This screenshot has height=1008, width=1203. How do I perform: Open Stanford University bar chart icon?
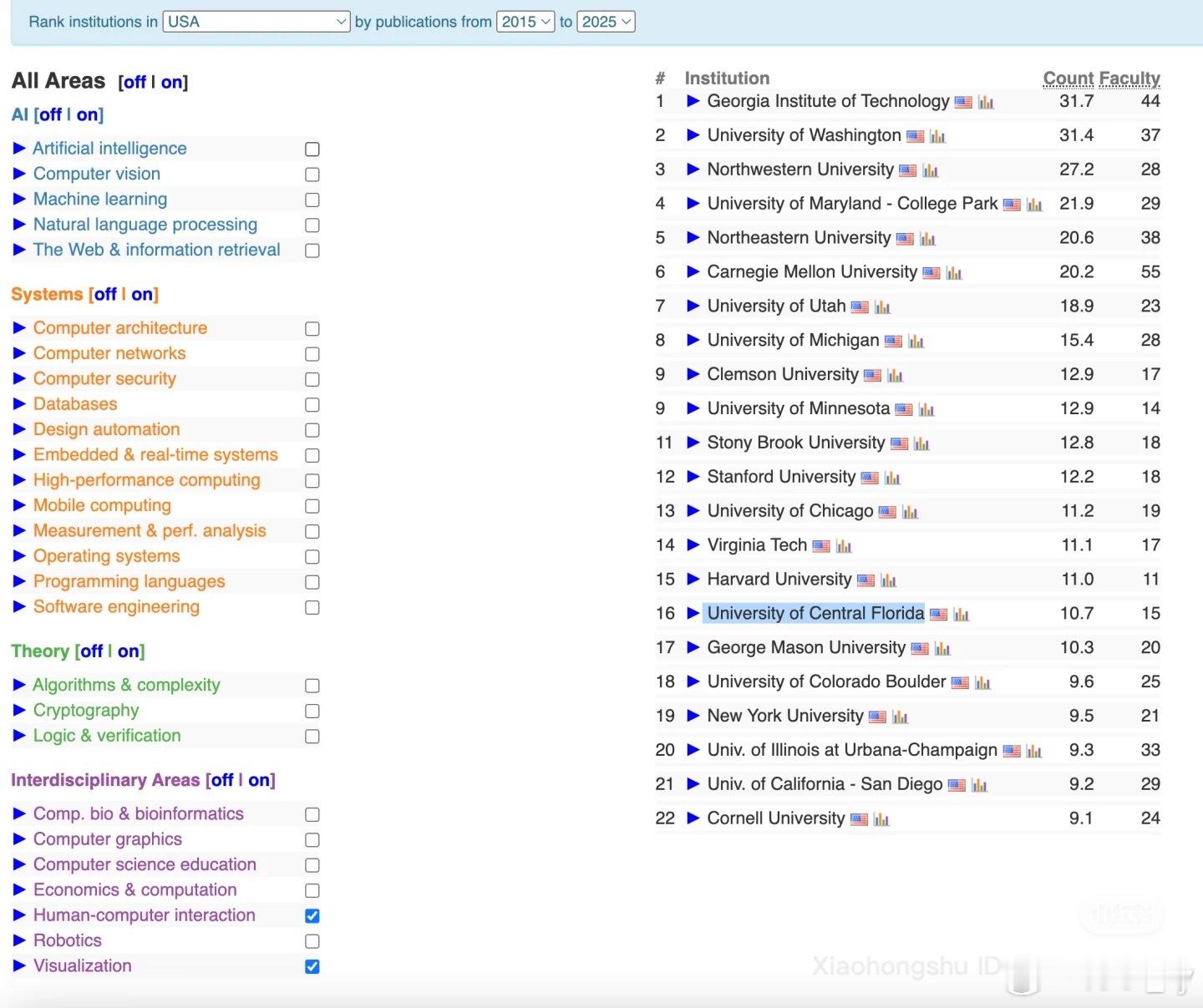tap(892, 479)
